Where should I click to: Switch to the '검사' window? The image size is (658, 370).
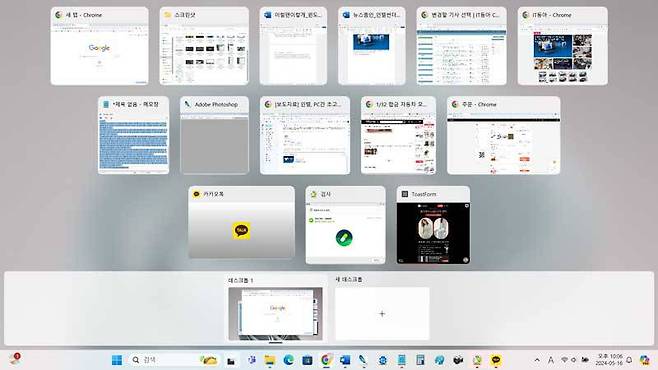pos(345,225)
